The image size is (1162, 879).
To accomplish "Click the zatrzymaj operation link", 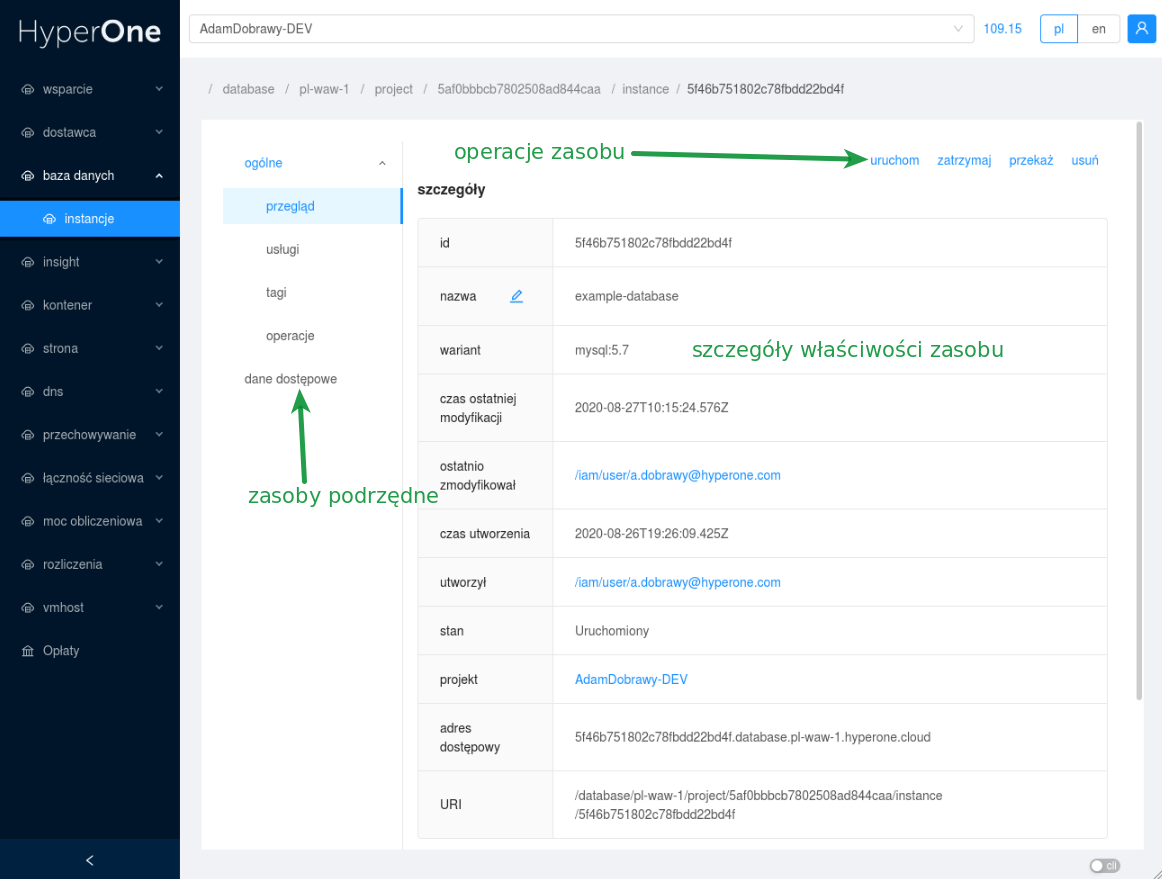I will pos(964,160).
